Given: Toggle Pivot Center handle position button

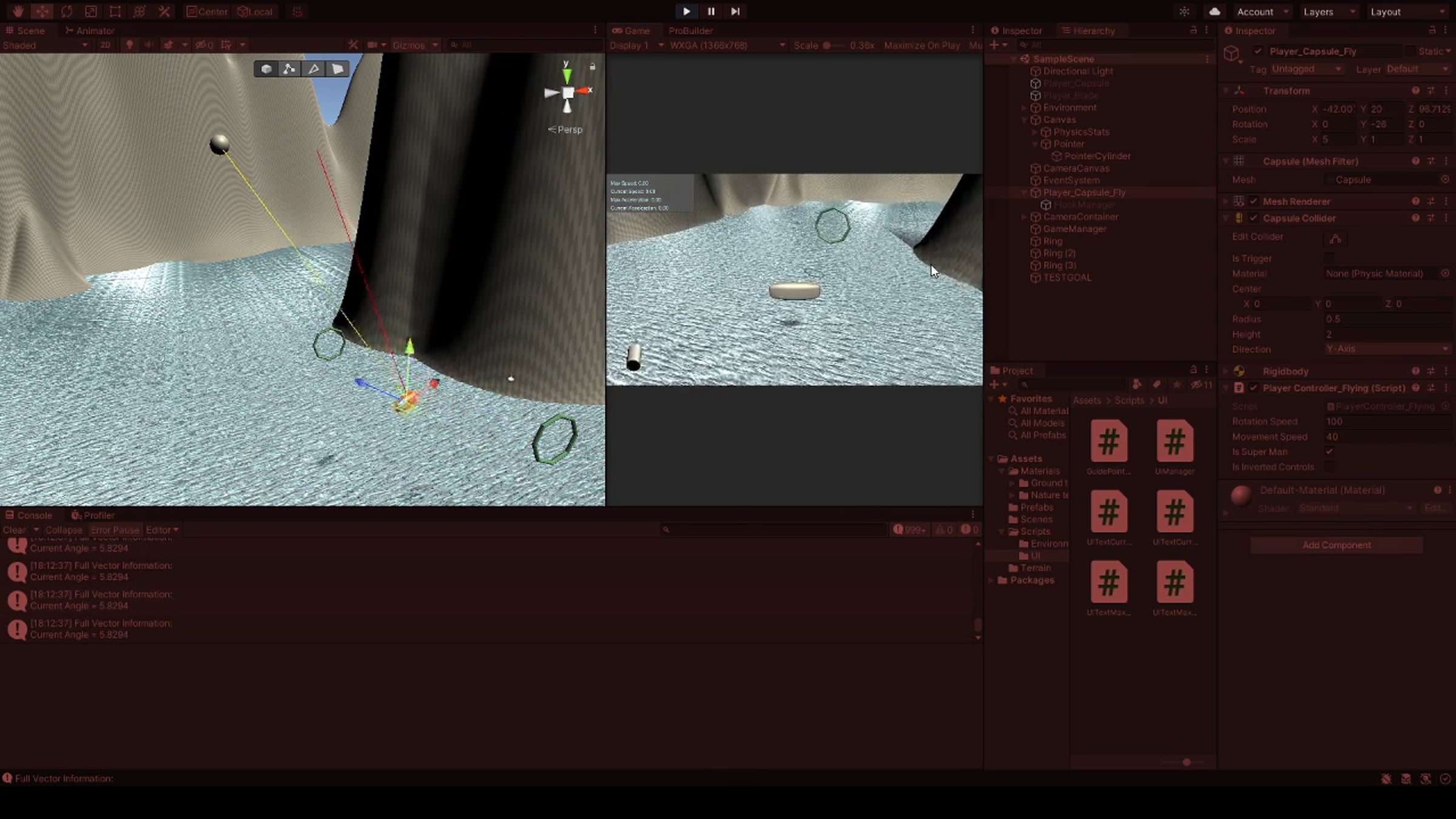Looking at the screenshot, I should (206, 12).
